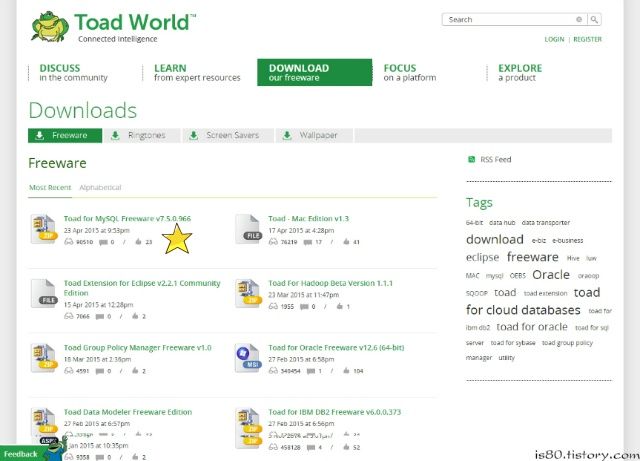Click the Toad World frog logo

[50, 27]
